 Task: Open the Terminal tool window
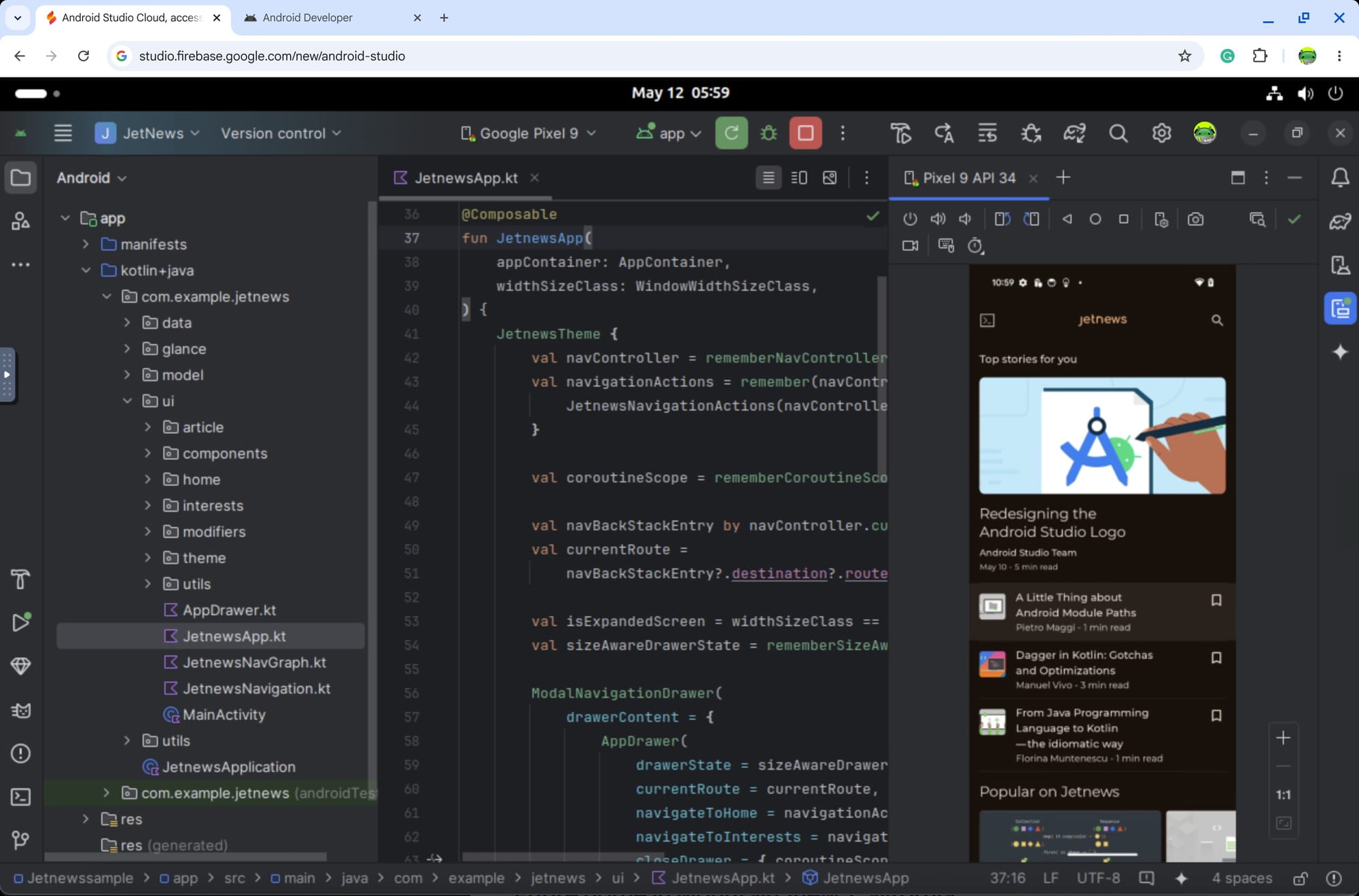pos(20,797)
